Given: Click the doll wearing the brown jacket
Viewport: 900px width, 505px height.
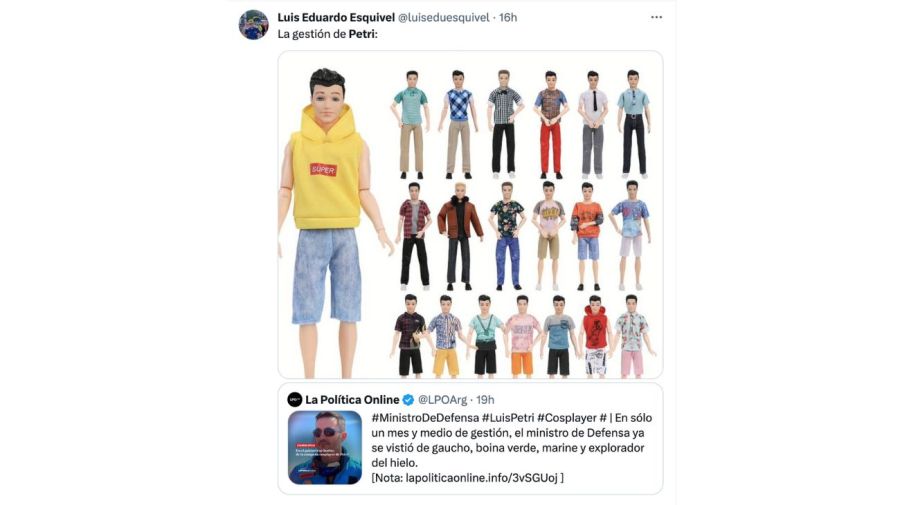Looking at the screenshot, I should pos(459,236).
